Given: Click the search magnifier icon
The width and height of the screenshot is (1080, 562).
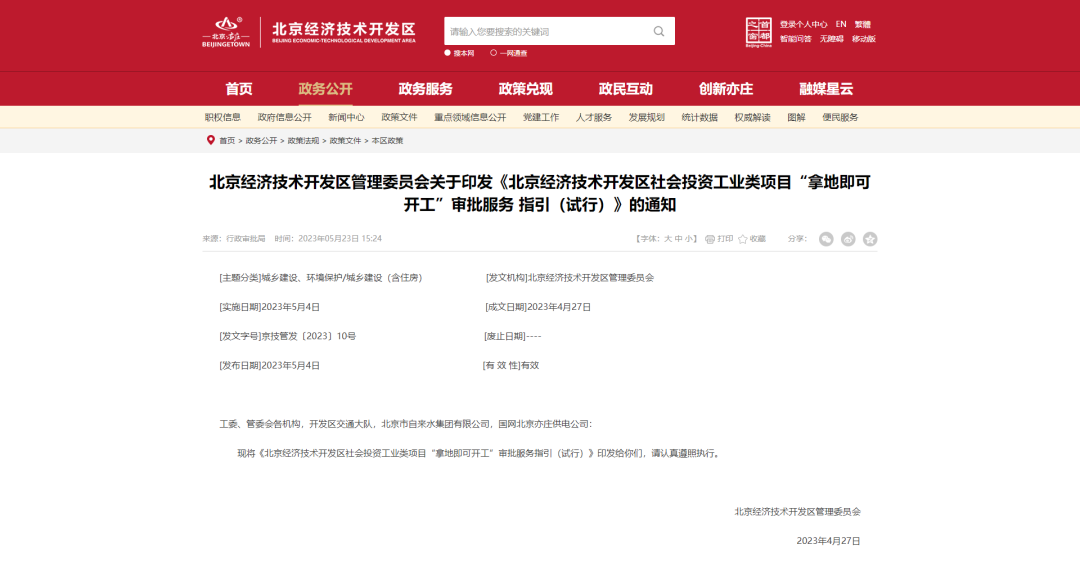Looking at the screenshot, I should [x=658, y=31].
